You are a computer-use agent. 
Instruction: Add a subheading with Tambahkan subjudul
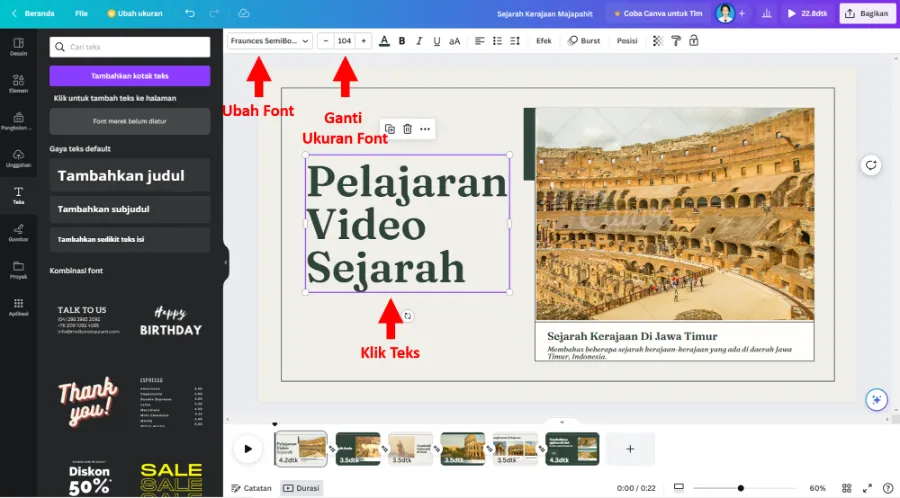(x=130, y=209)
